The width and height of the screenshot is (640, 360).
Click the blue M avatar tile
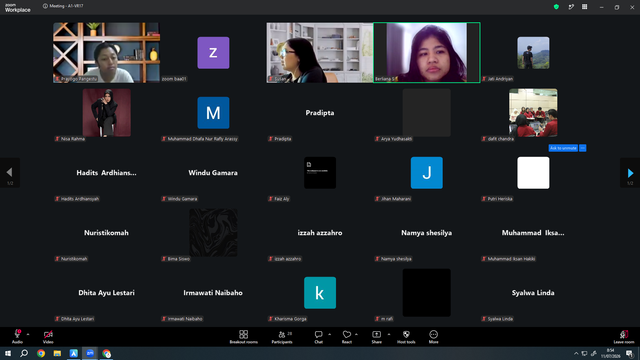pyautogui.click(x=213, y=113)
